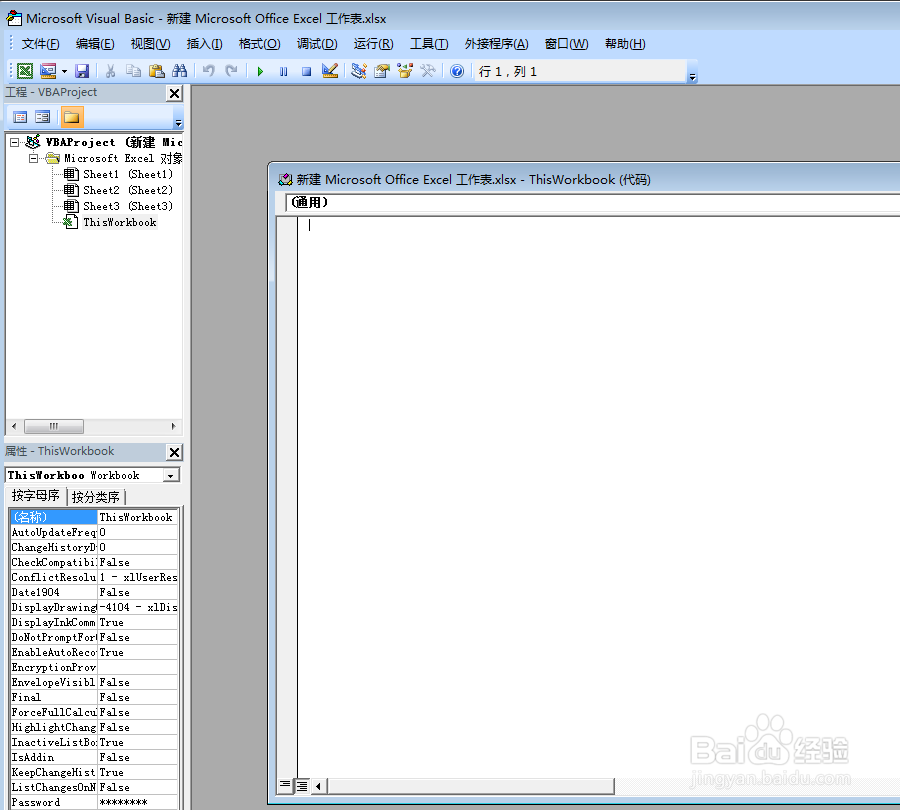This screenshot has height=810, width=900.
Task: Click the Find binoculars icon
Action: click(x=180, y=71)
